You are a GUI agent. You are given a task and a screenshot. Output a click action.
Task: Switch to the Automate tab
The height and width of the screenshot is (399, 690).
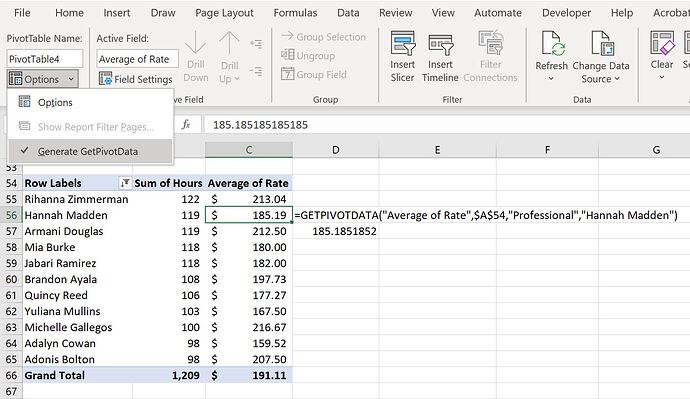[x=498, y=13]
